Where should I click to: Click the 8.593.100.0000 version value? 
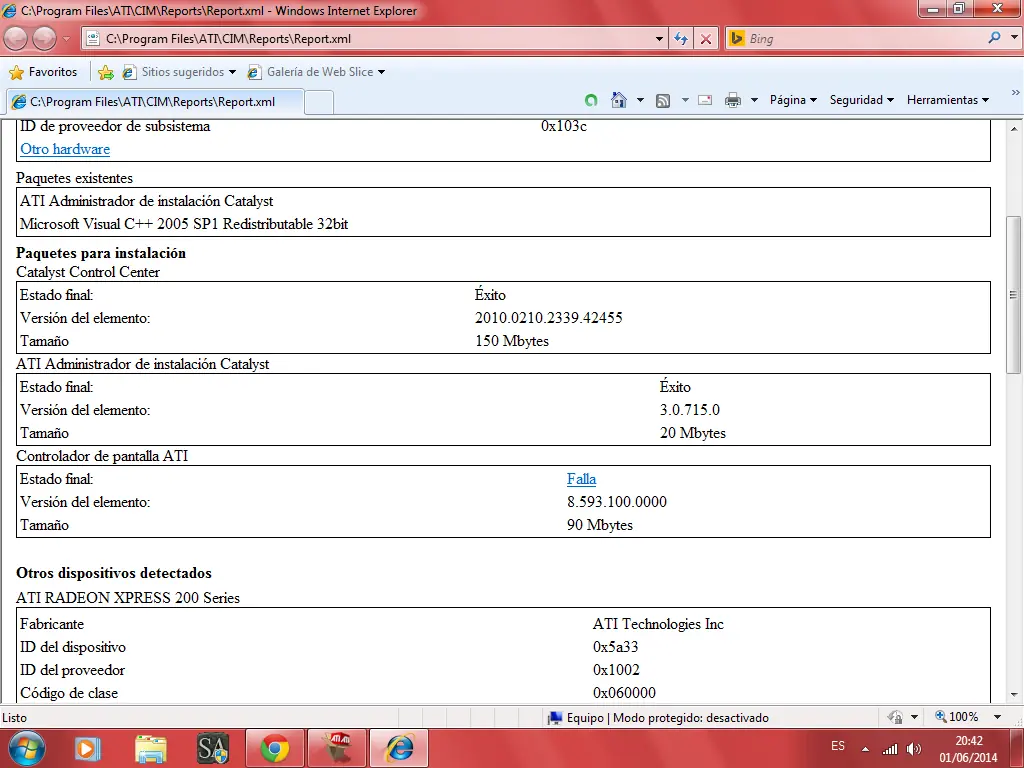pyautogui.click(x=616, y=502)
